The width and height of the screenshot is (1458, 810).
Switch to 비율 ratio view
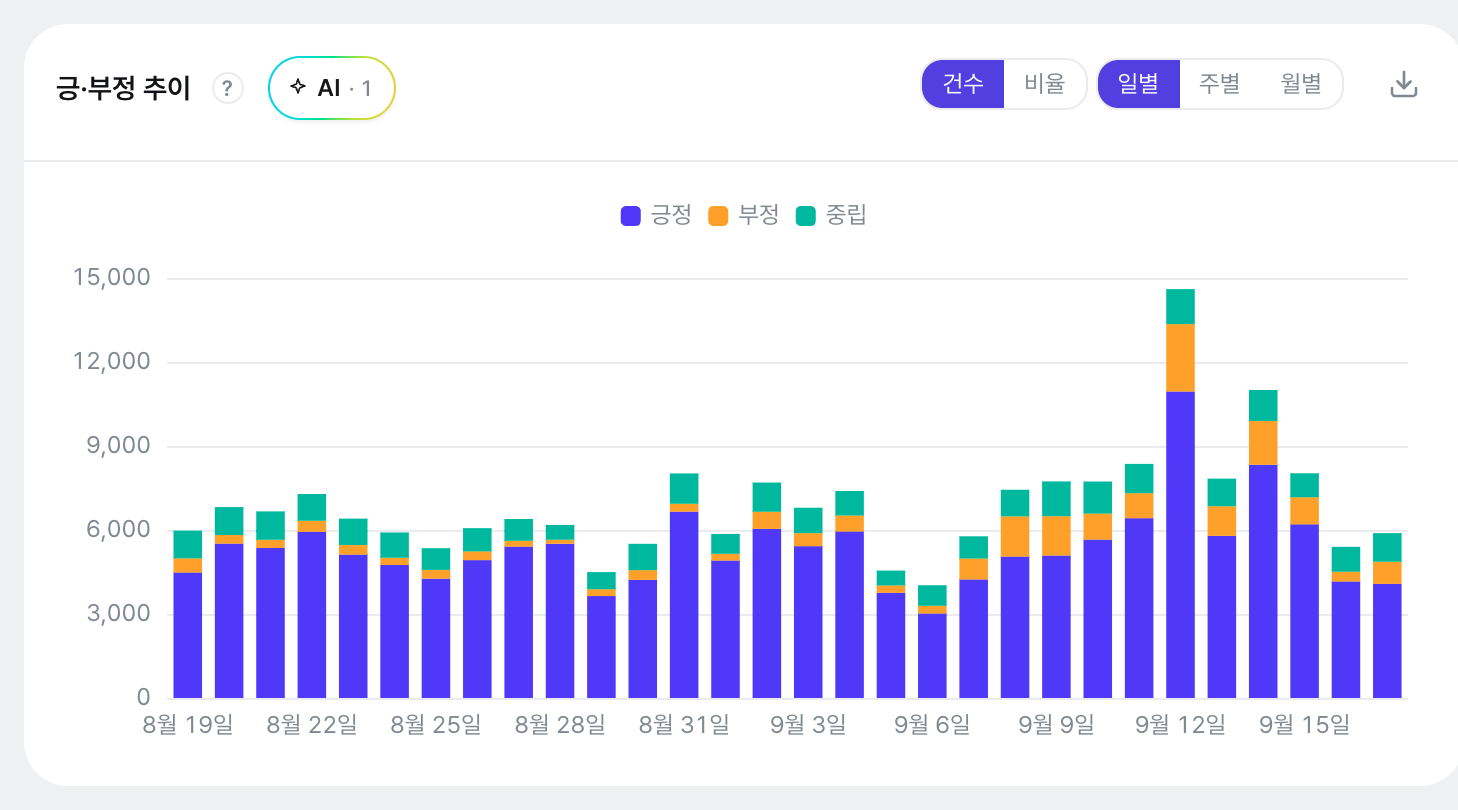1045,84
